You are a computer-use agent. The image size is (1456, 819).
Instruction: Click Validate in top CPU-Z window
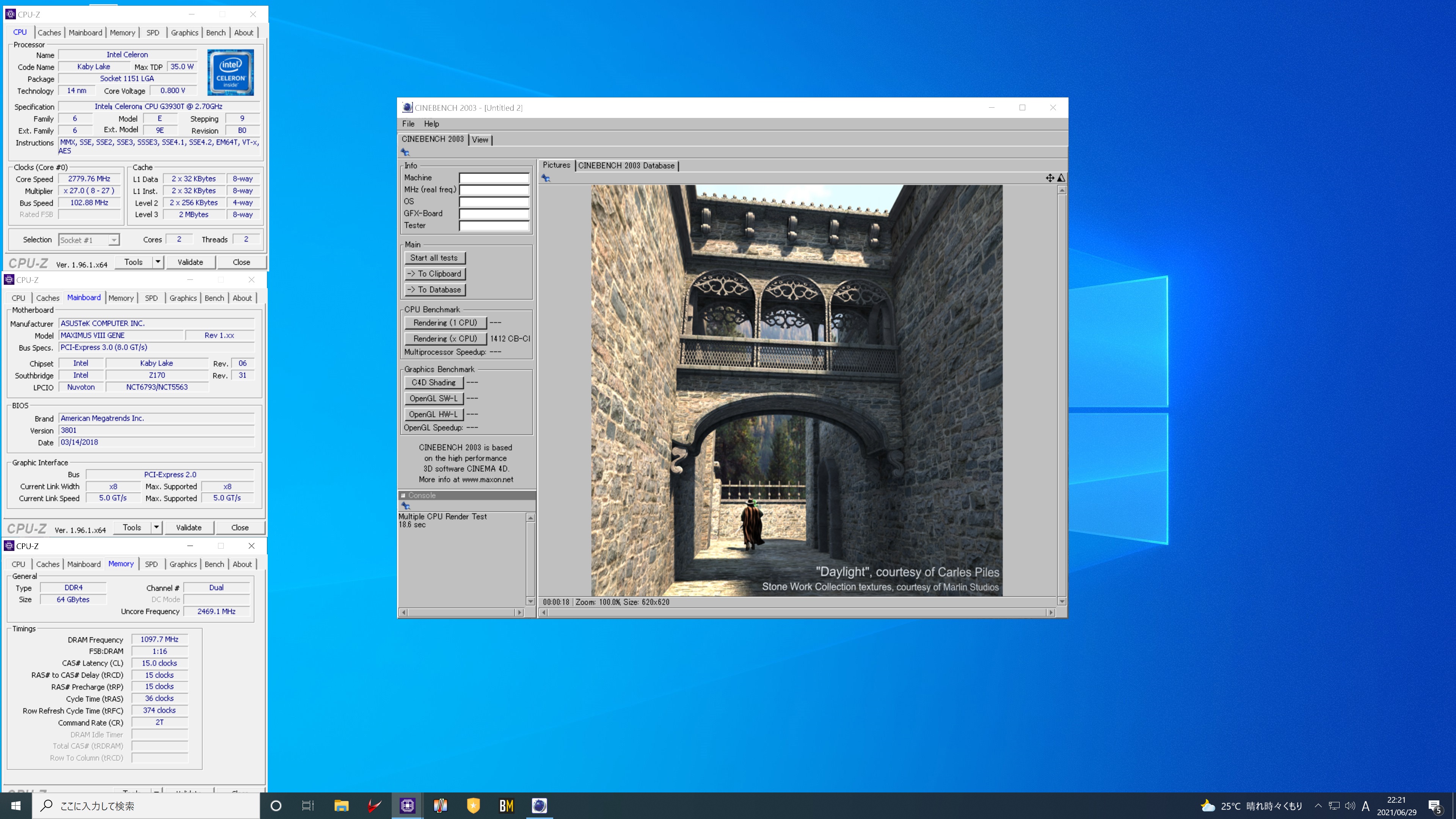click(x=190, y=262)
